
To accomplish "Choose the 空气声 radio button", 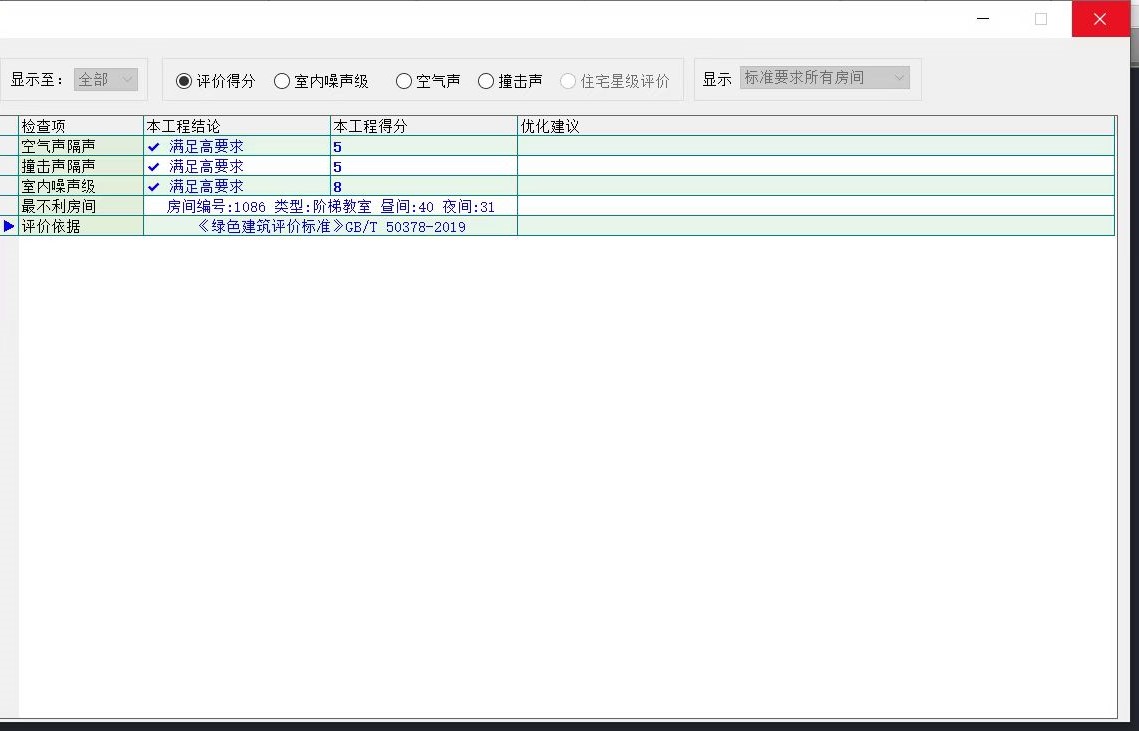I will tap(404, 81).
